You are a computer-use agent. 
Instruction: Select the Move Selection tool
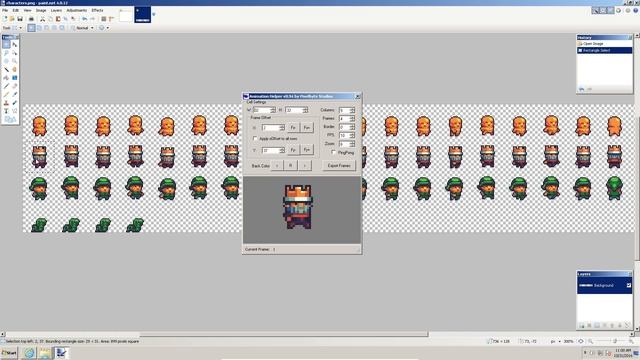tap(14, 53)
